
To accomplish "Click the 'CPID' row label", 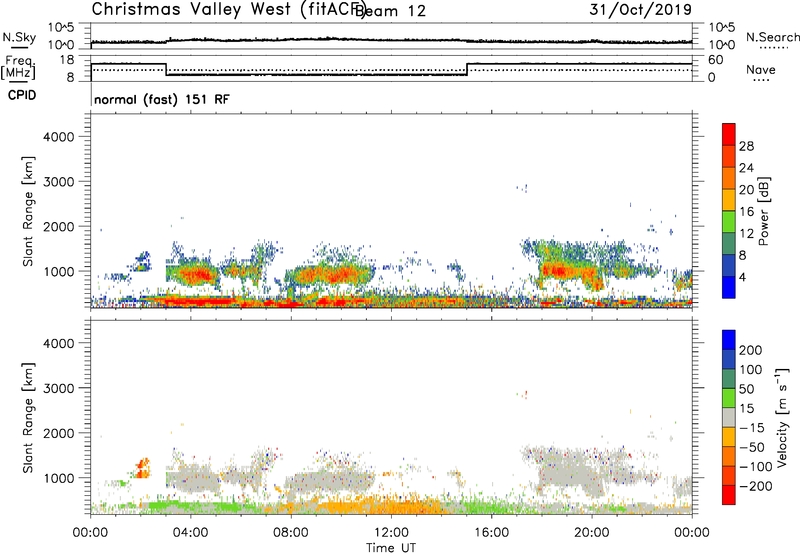I will [x=21, y=95].
